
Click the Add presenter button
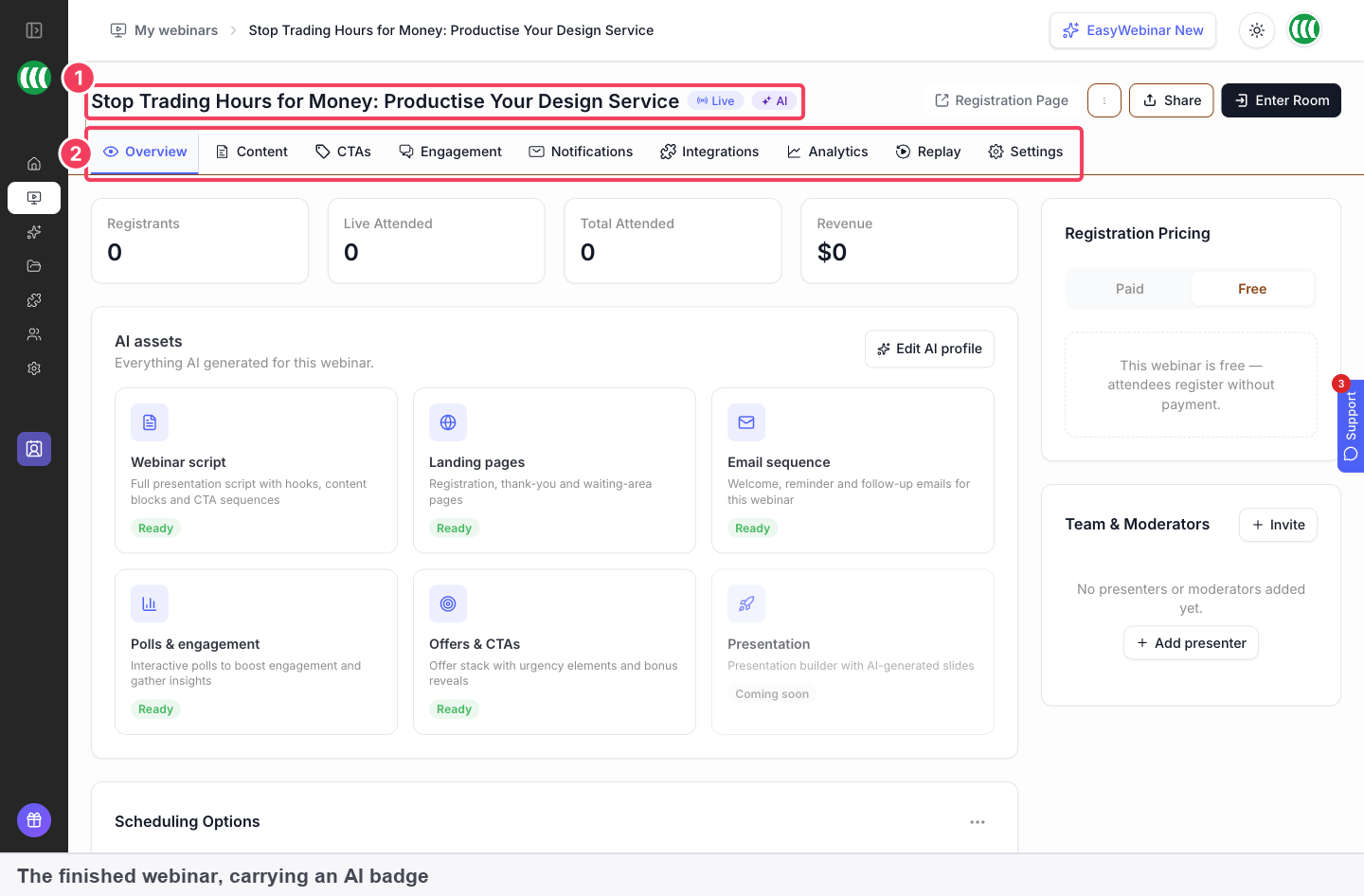coord(1191,643)
